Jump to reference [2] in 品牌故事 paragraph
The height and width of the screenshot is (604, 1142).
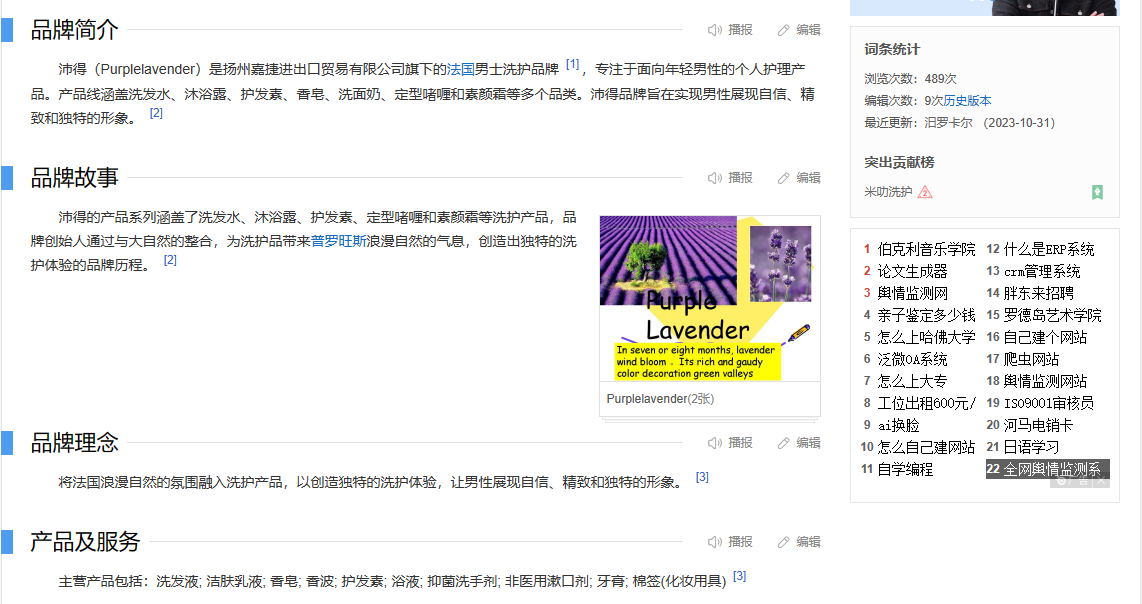click(x=170, y=260)
